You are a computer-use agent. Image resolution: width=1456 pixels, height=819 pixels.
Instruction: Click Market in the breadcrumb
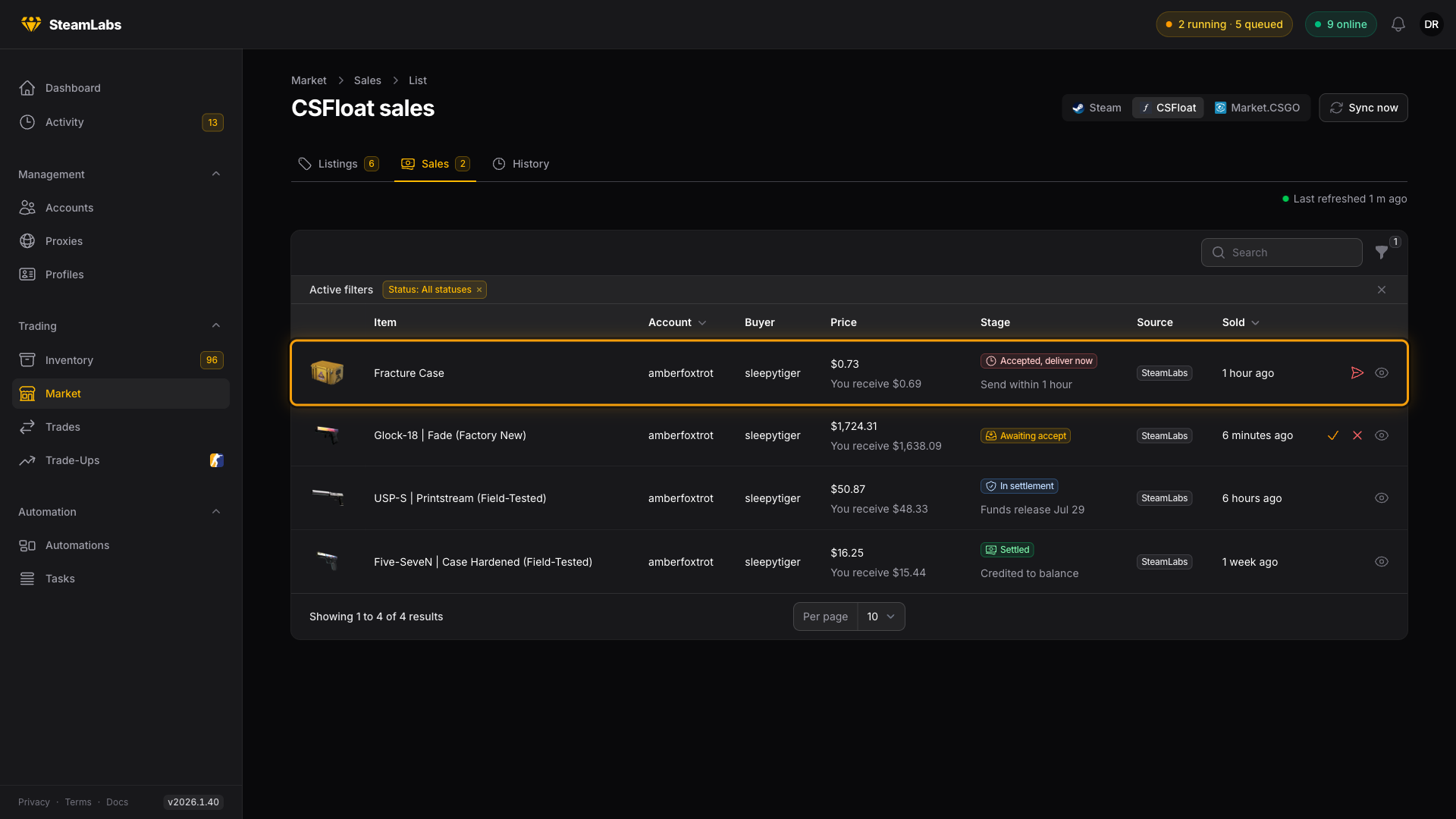tap(309, 80)
